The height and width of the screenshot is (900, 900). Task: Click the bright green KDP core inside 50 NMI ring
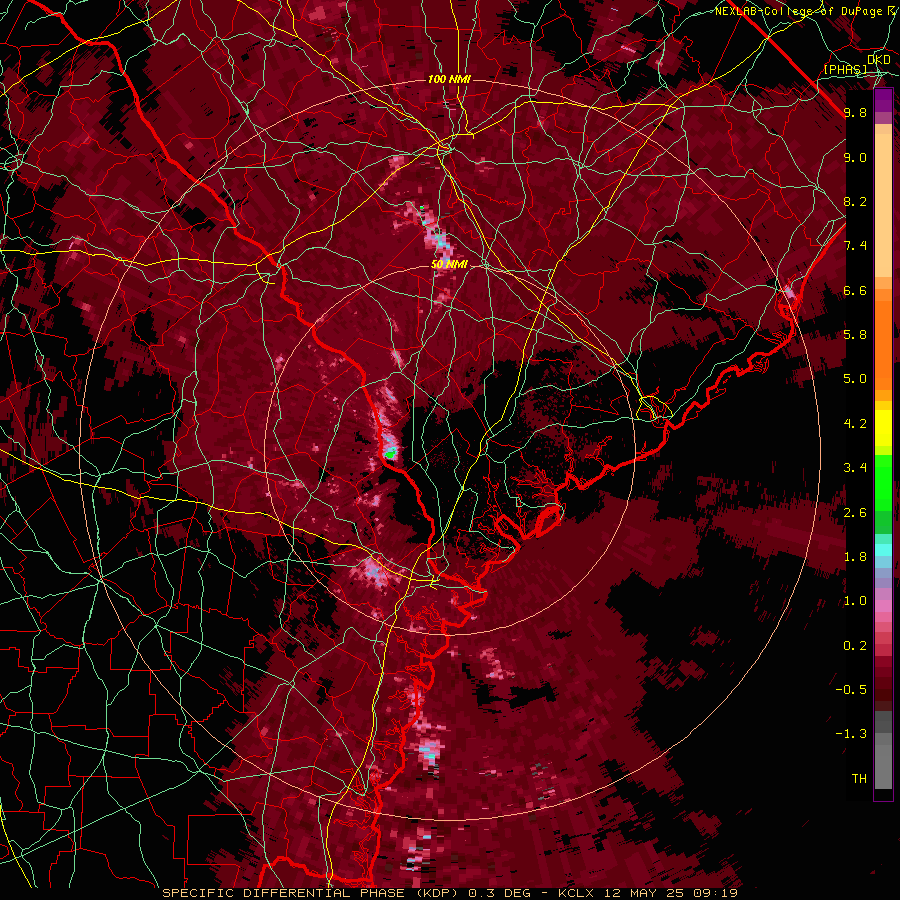click(390, 454)
